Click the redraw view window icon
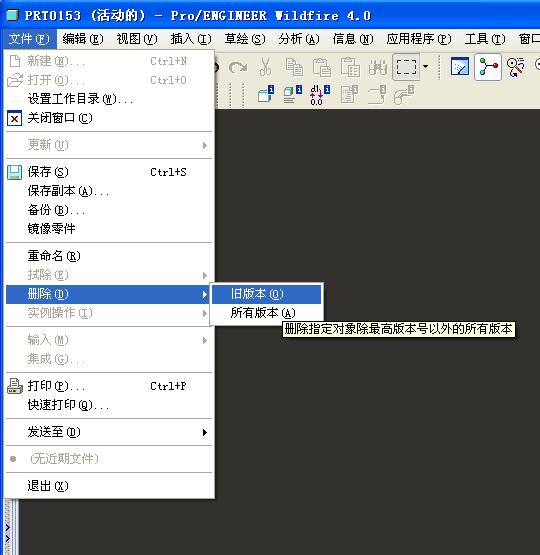 pyautogui.click(x=460, y=66)
